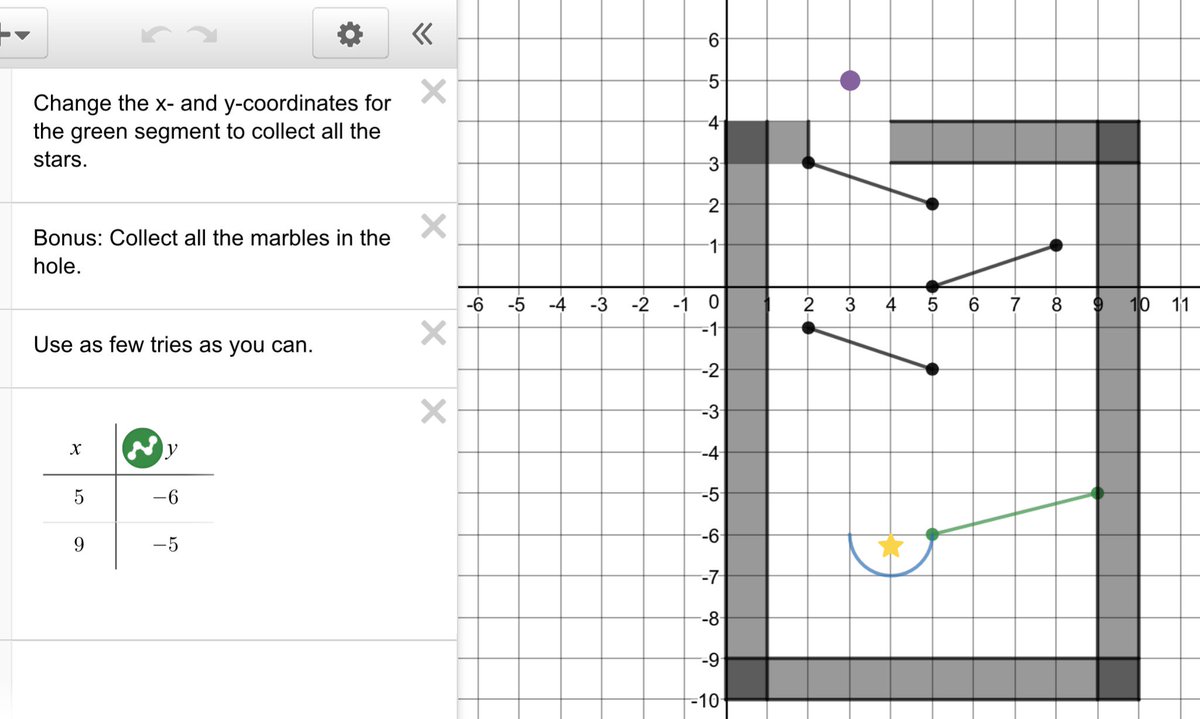
Task: Edit the table cell with x value 5
Action: point(78,498)
